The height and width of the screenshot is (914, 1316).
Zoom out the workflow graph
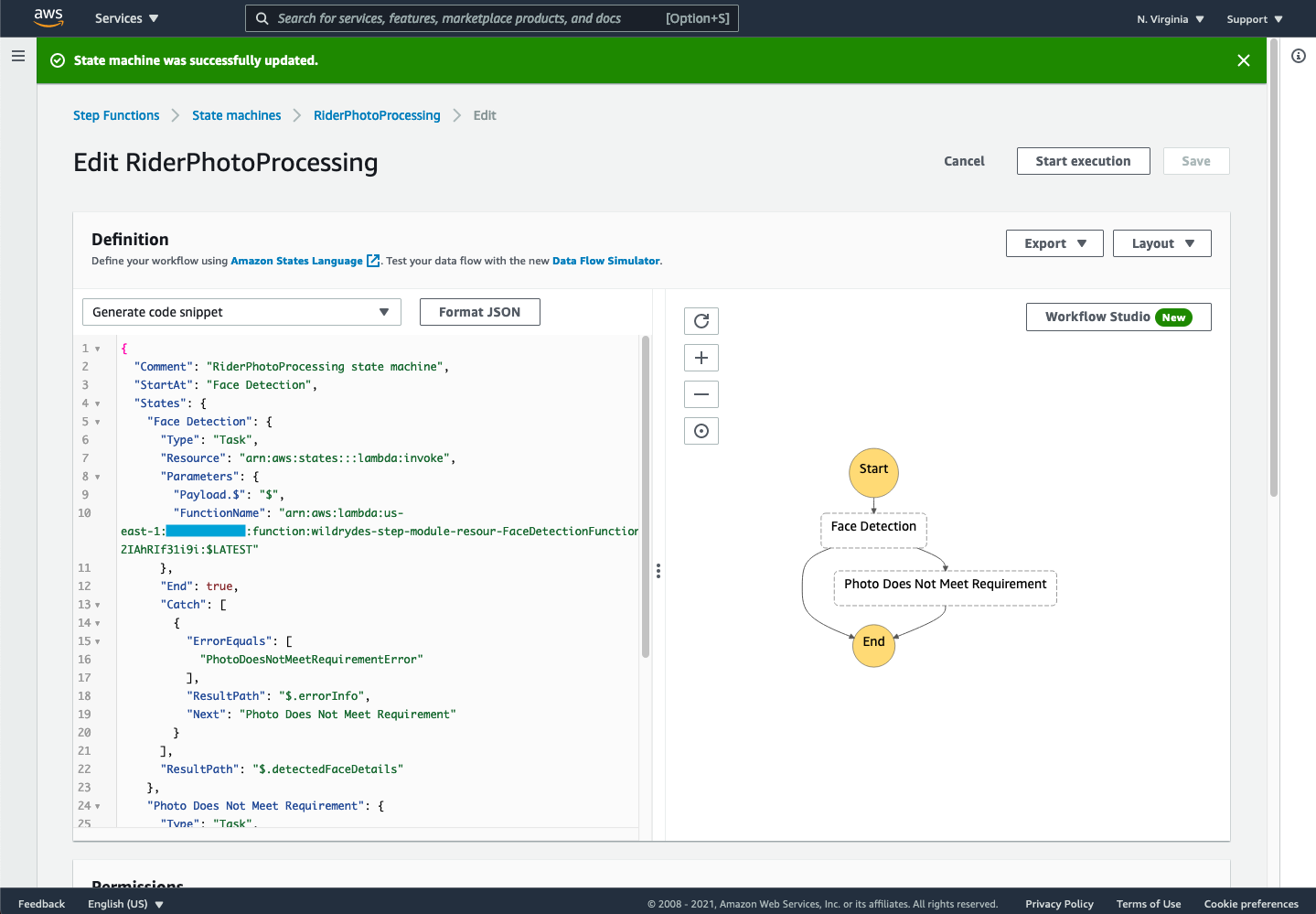(701, 394)
